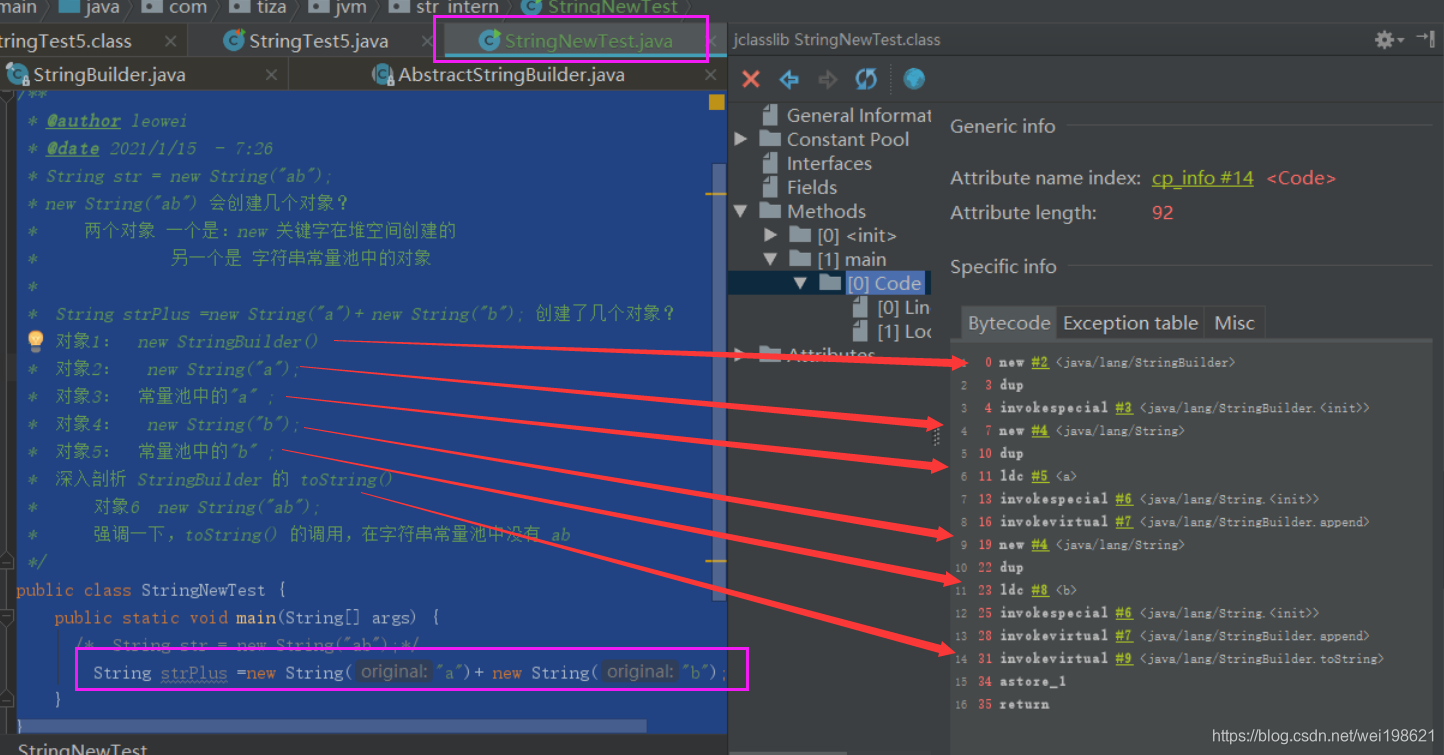Collapse the Methods node
The image size is (1444, 755).
pos(741,211)
